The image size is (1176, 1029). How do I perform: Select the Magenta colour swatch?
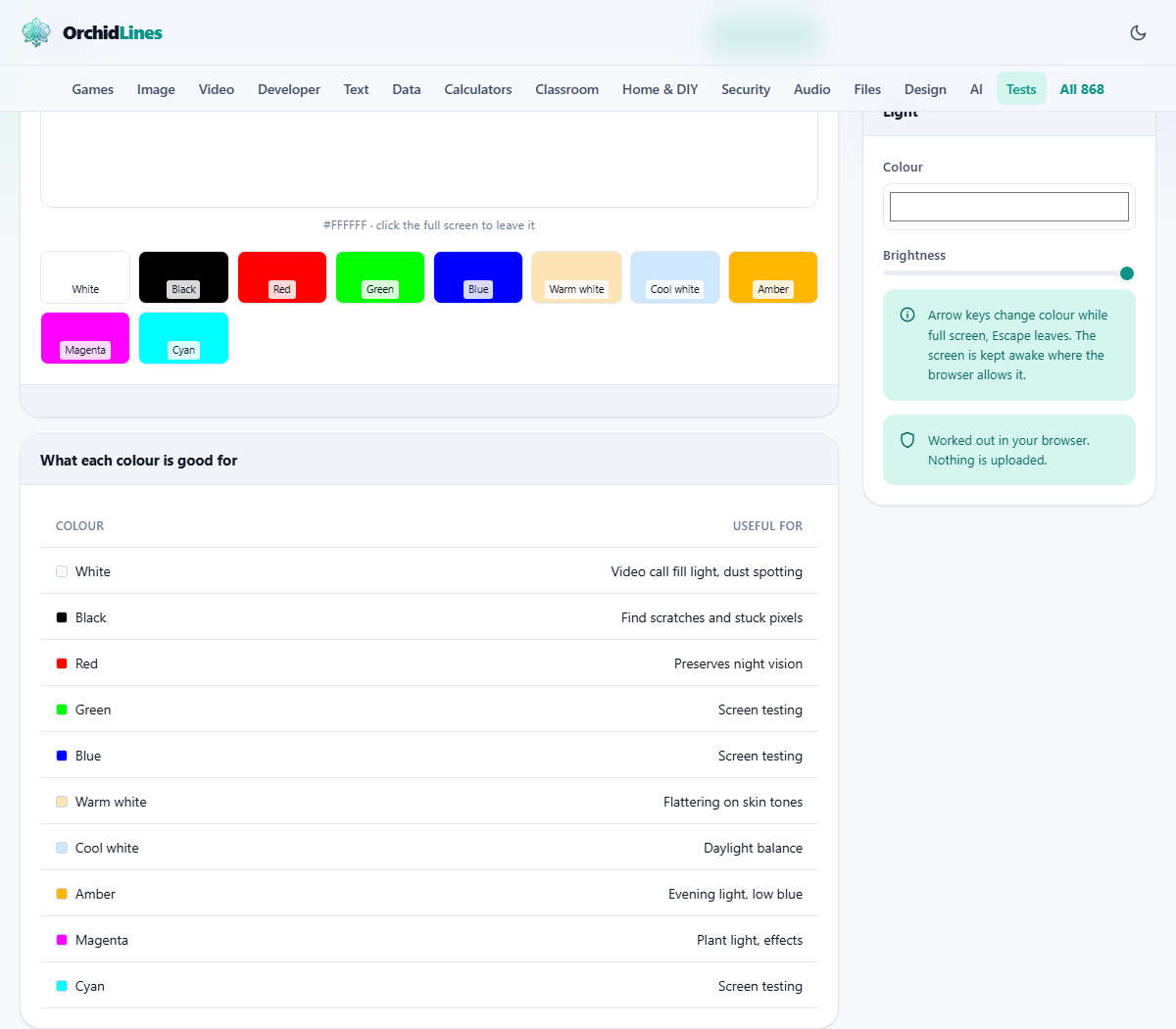tap(85, 338)
